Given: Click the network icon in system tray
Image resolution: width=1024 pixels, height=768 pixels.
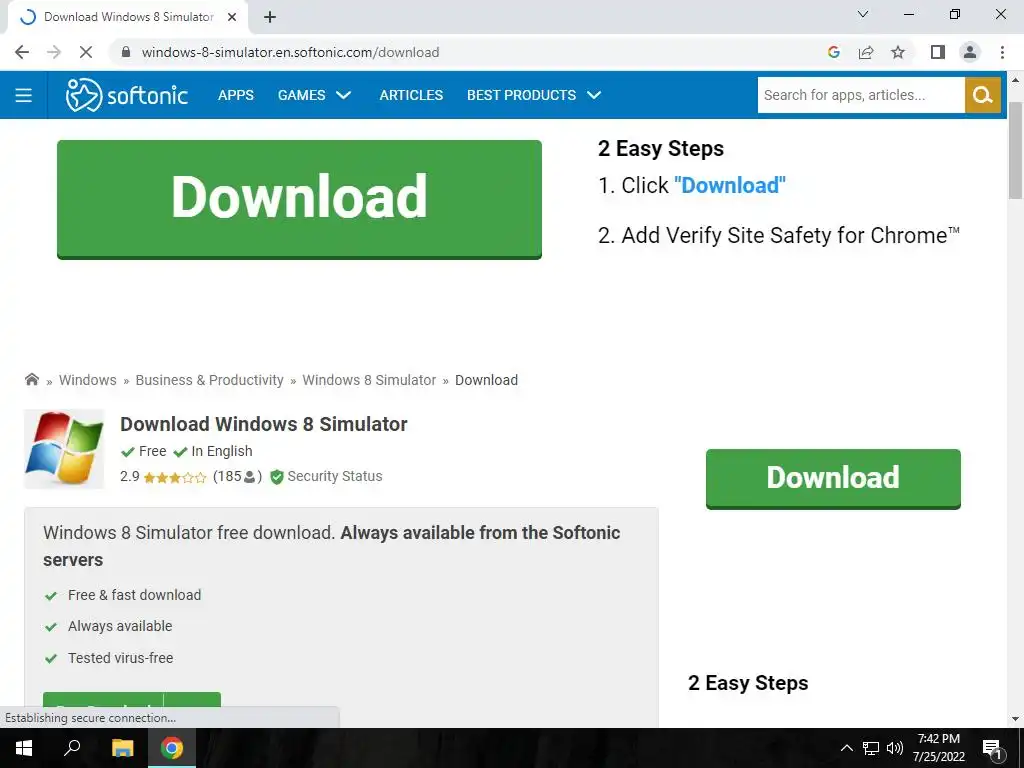Looking at the screenshot, I should tap(871, 748).
